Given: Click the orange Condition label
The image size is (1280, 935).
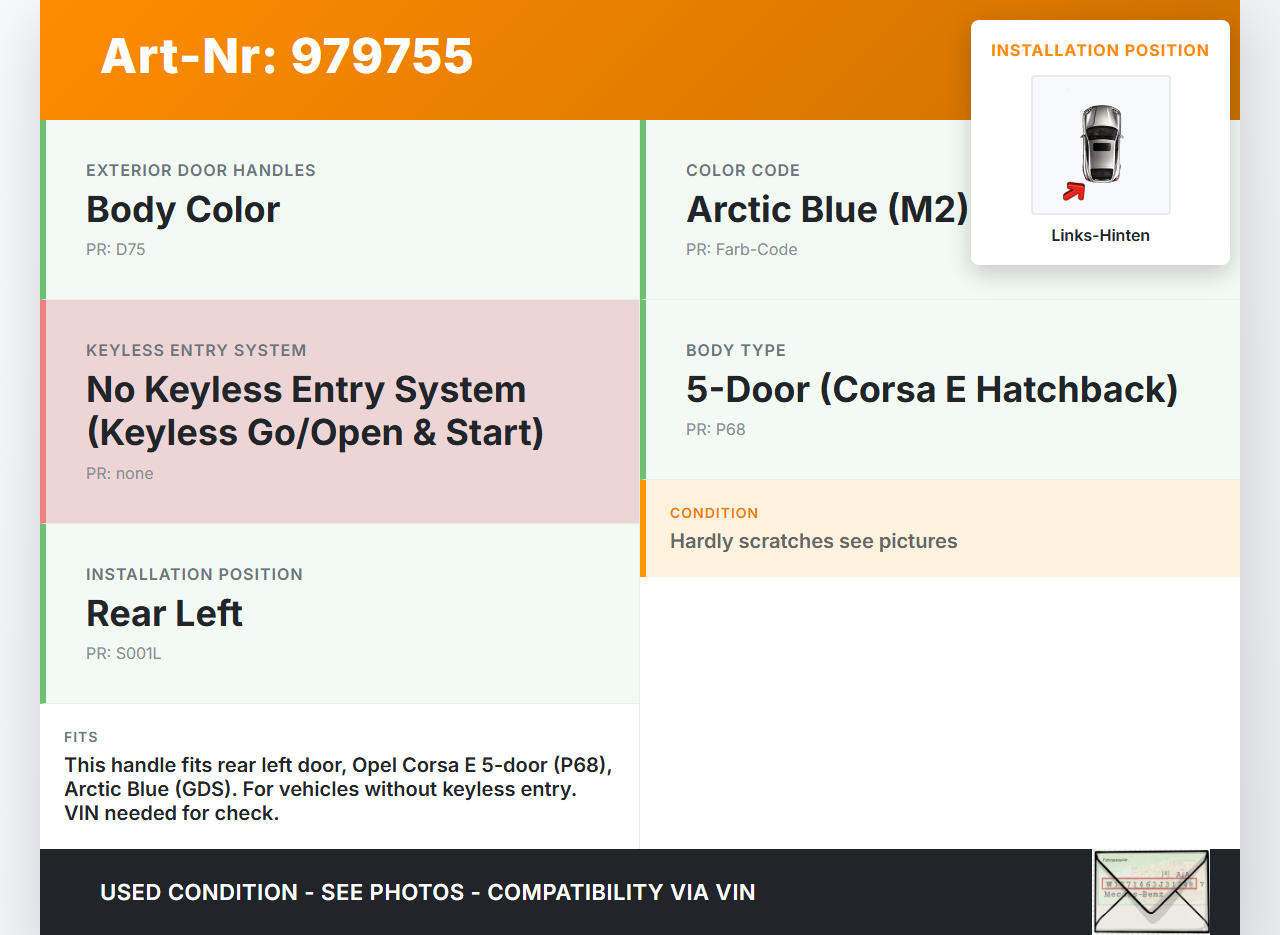Looking at the screenshot, I should 714,513.
